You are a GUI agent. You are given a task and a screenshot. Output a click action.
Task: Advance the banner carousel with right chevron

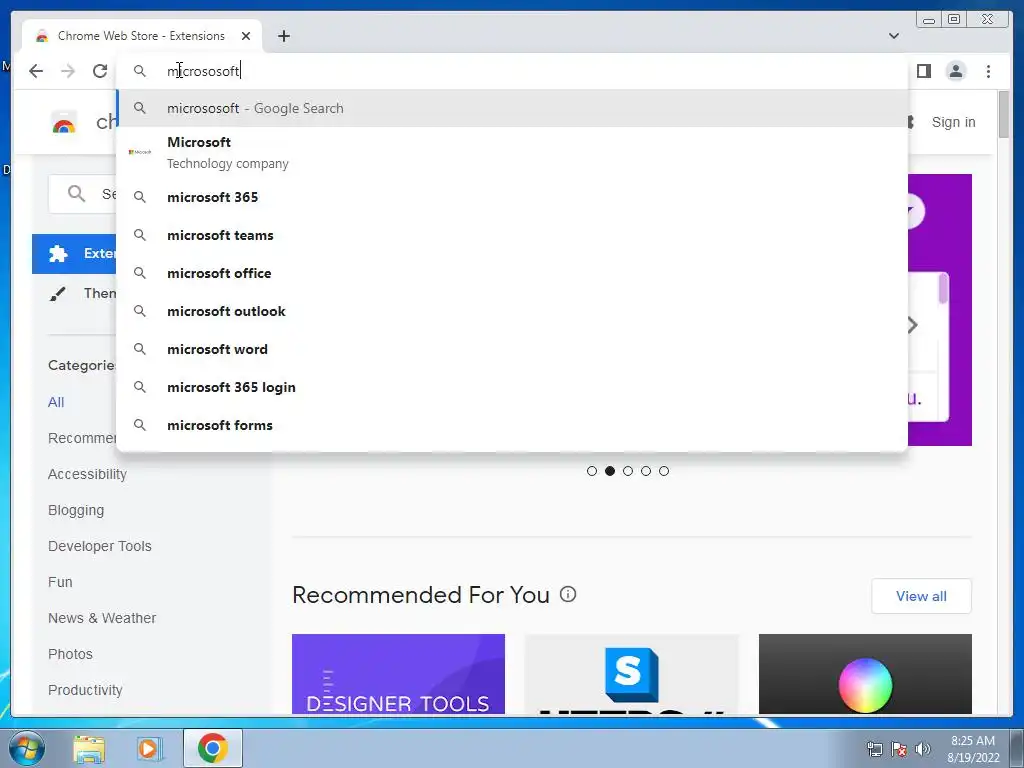click(913, 325)
